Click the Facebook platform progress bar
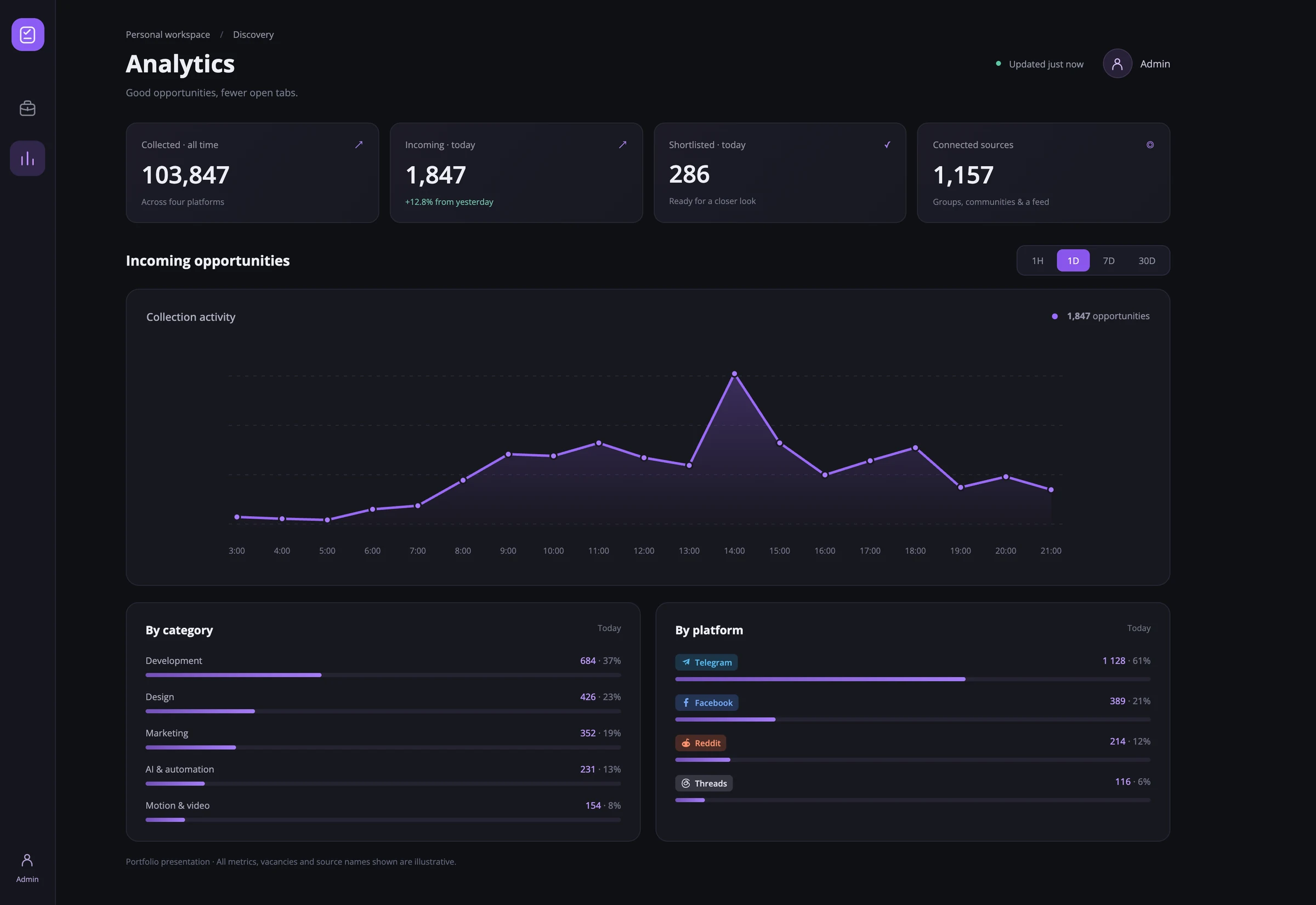The image size is (1316, 905). 912,720
